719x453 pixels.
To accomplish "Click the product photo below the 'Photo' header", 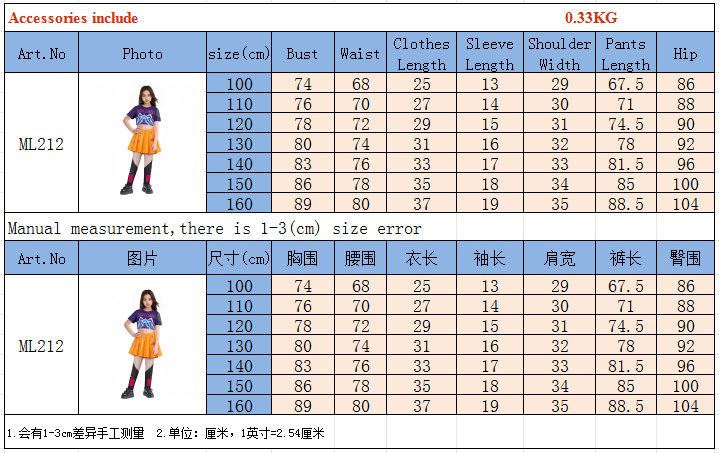I will pyautogui.click(x=142, y=141).
